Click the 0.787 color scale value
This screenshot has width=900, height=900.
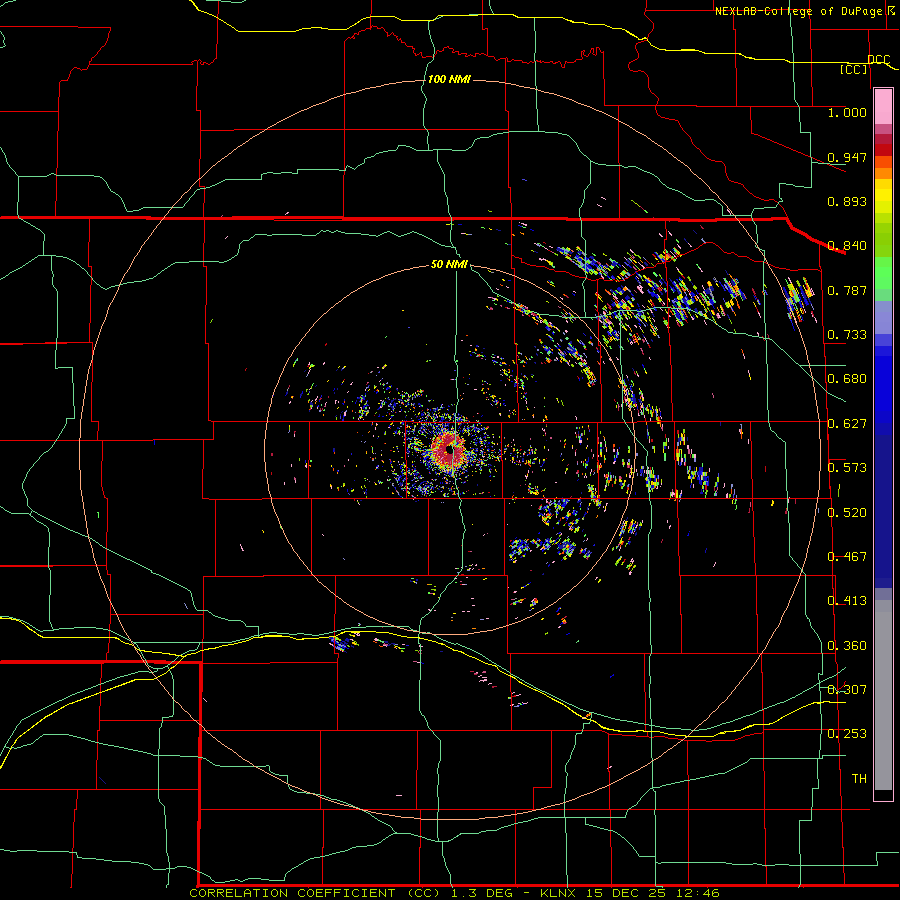pos(847,290)
